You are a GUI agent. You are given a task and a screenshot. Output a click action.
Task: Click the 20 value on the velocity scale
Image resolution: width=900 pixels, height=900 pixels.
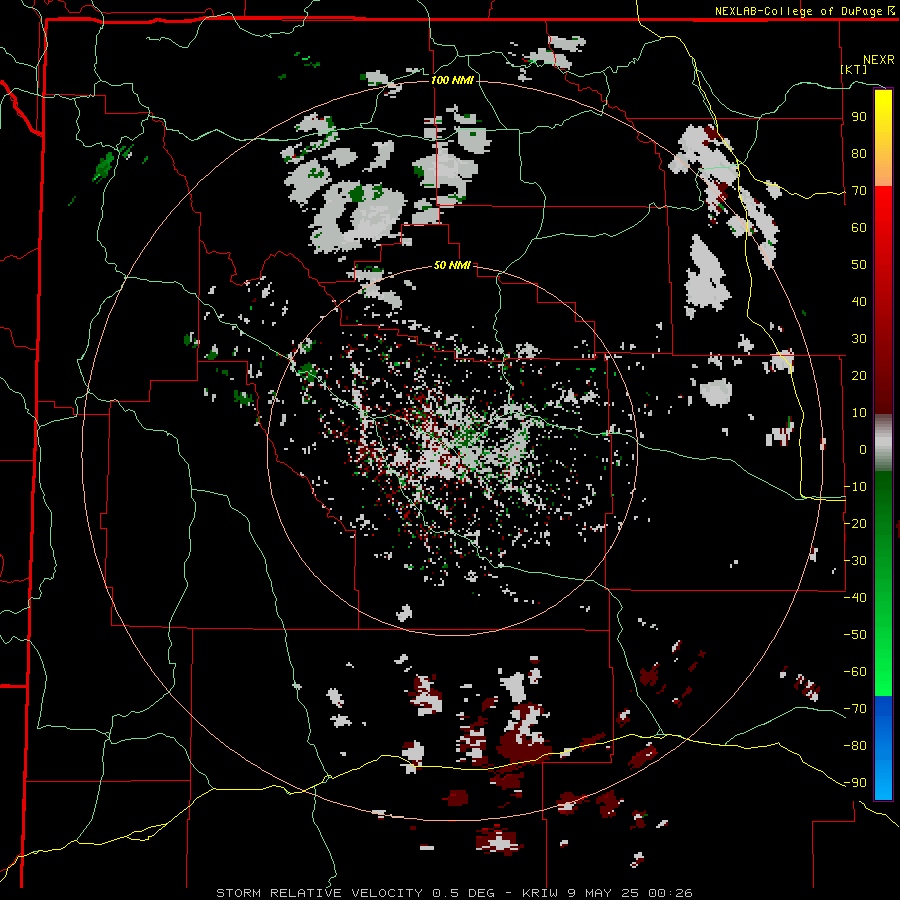click(859, 375)
